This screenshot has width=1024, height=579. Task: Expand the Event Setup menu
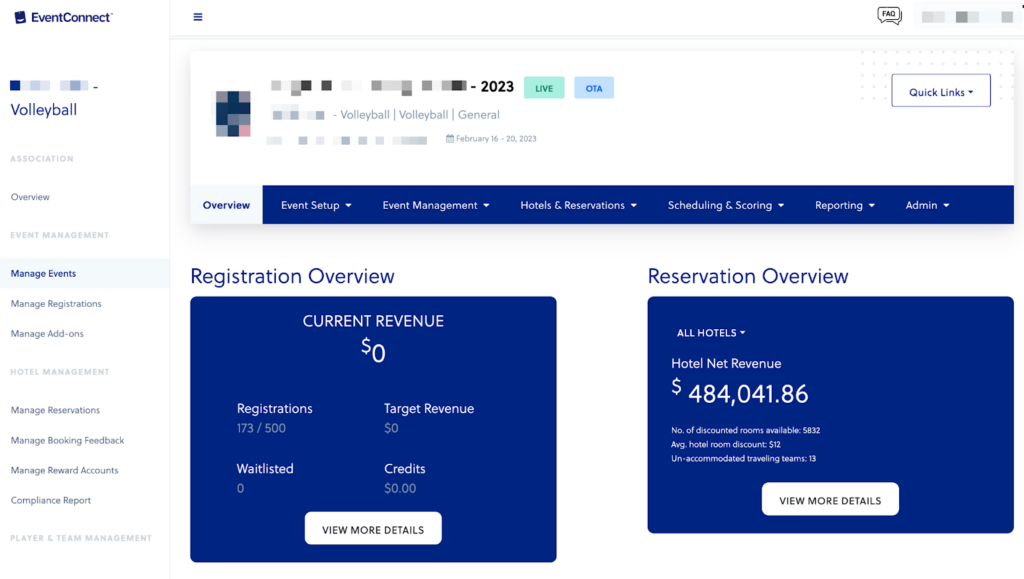click(316, 204)
